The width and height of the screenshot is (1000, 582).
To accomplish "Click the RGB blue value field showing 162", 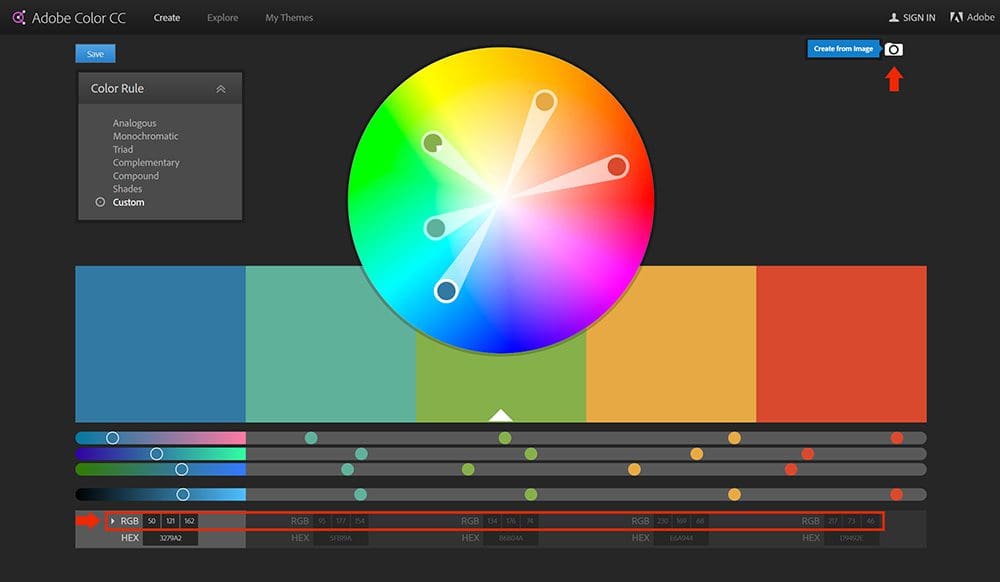I will pyautogui.click(x=189, y=521).
